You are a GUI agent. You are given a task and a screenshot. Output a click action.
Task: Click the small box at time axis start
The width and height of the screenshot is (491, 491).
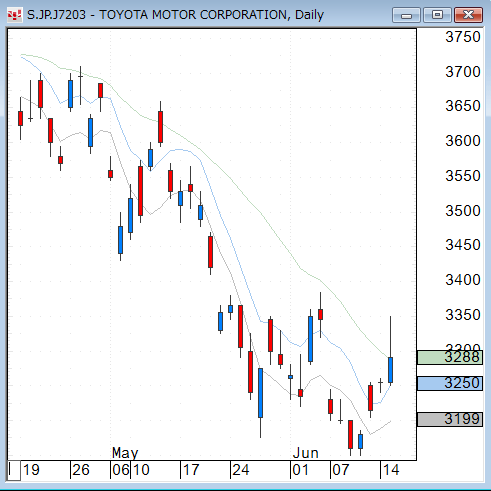(14, 471)
